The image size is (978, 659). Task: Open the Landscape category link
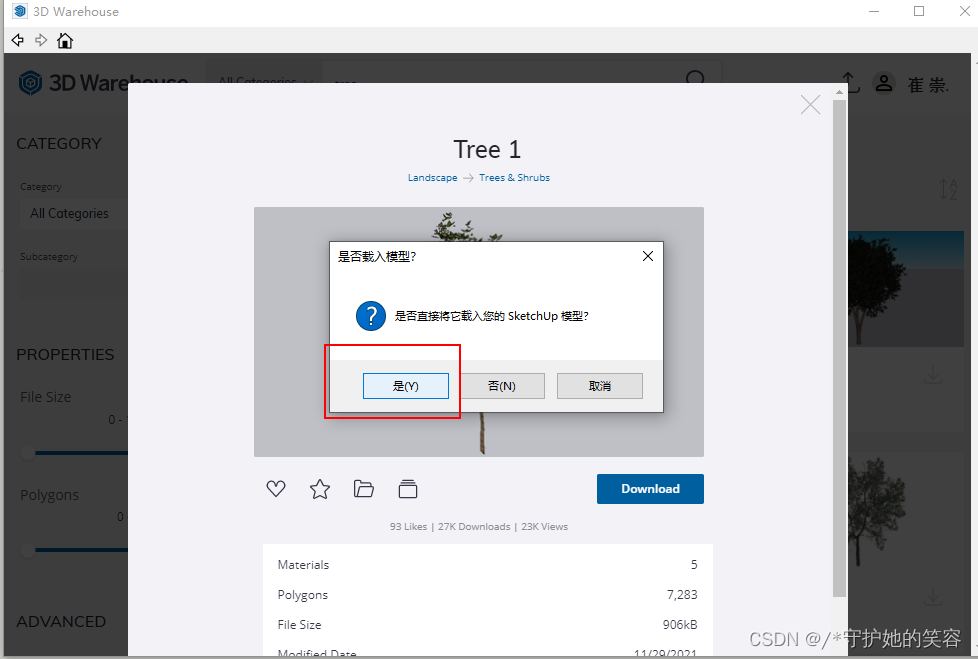432,178
